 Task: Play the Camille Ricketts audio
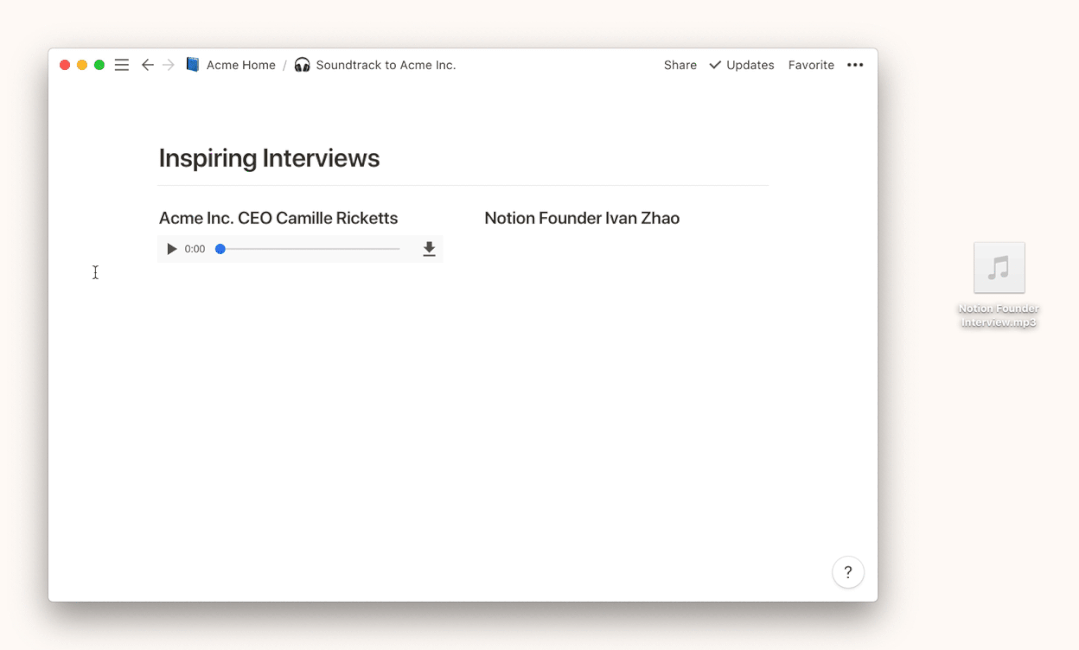click(x=172, y=249)
